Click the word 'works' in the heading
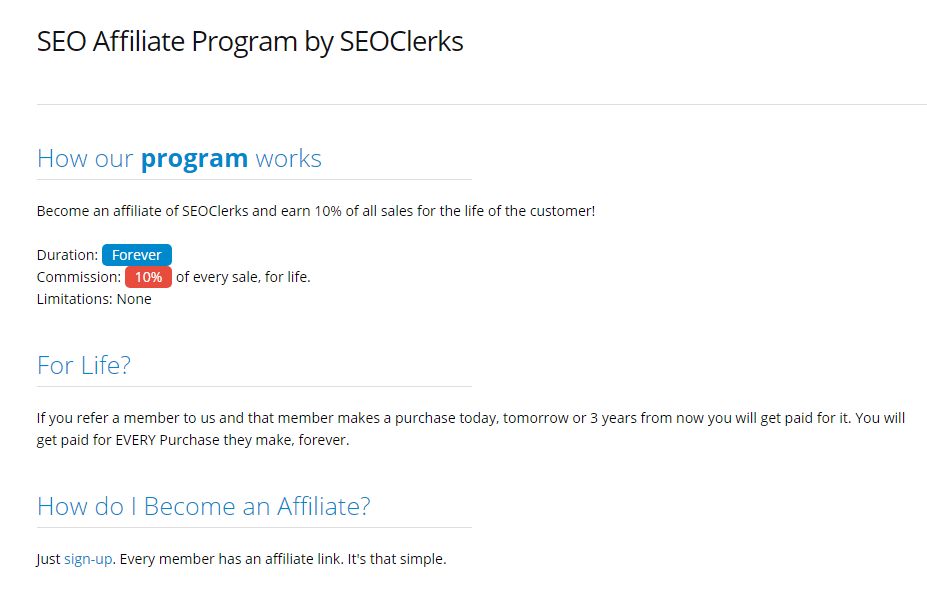This screenshot has width=927, height=597. [x=289, y=158]
